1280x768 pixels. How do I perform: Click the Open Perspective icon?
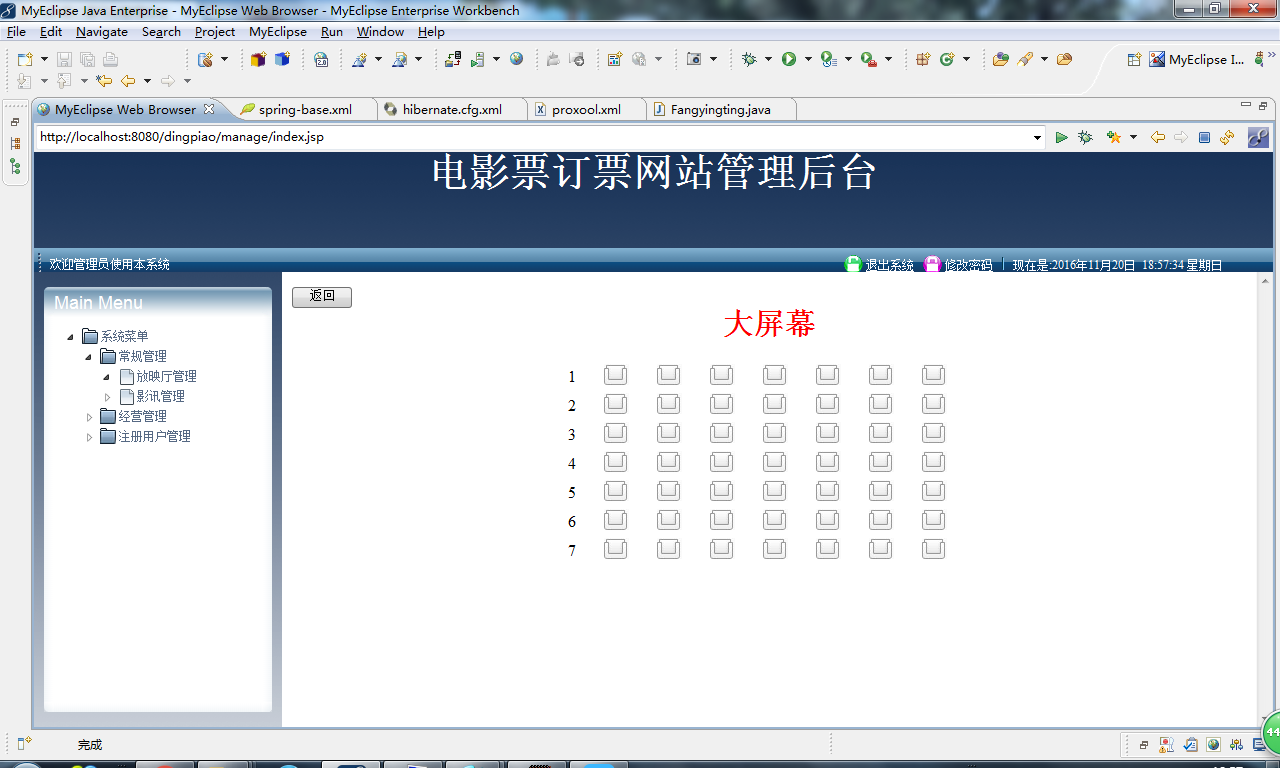pos(1134,60)
